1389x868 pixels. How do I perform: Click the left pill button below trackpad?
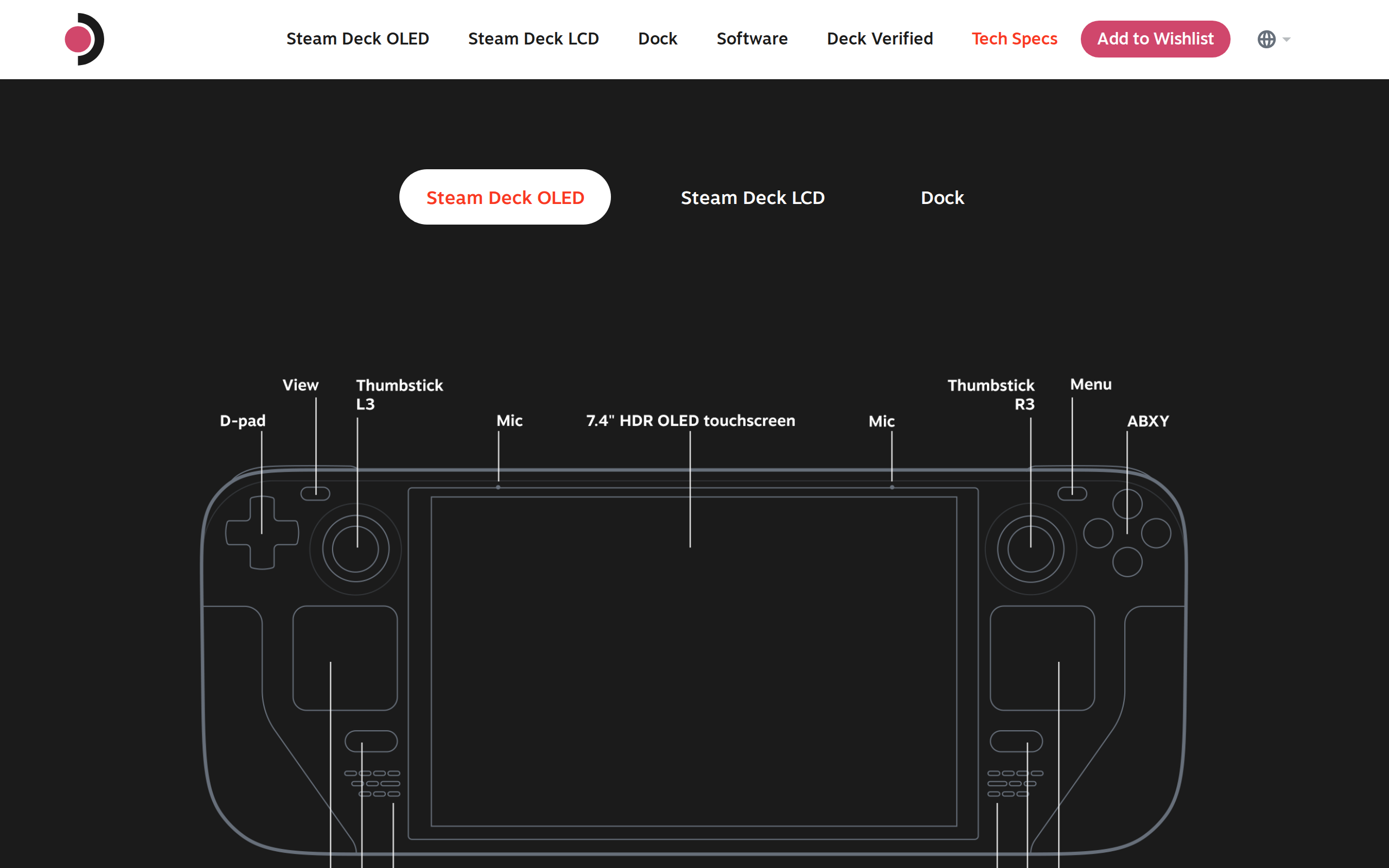371,741
